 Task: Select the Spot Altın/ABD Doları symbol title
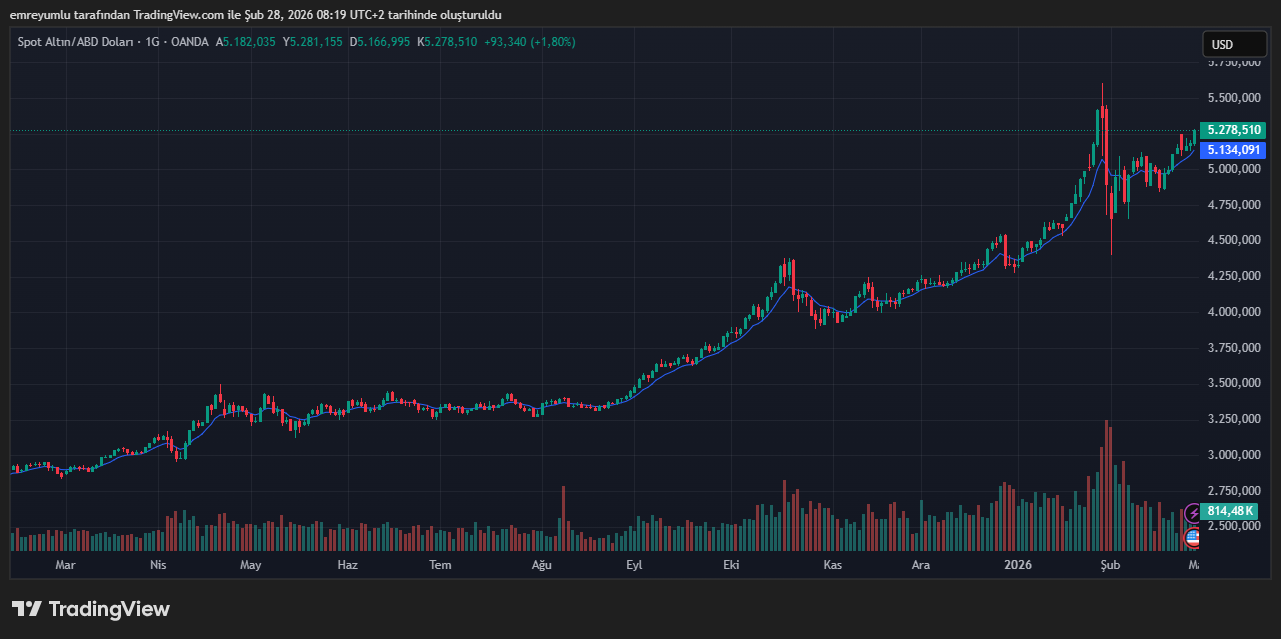(x=78, y=42)
